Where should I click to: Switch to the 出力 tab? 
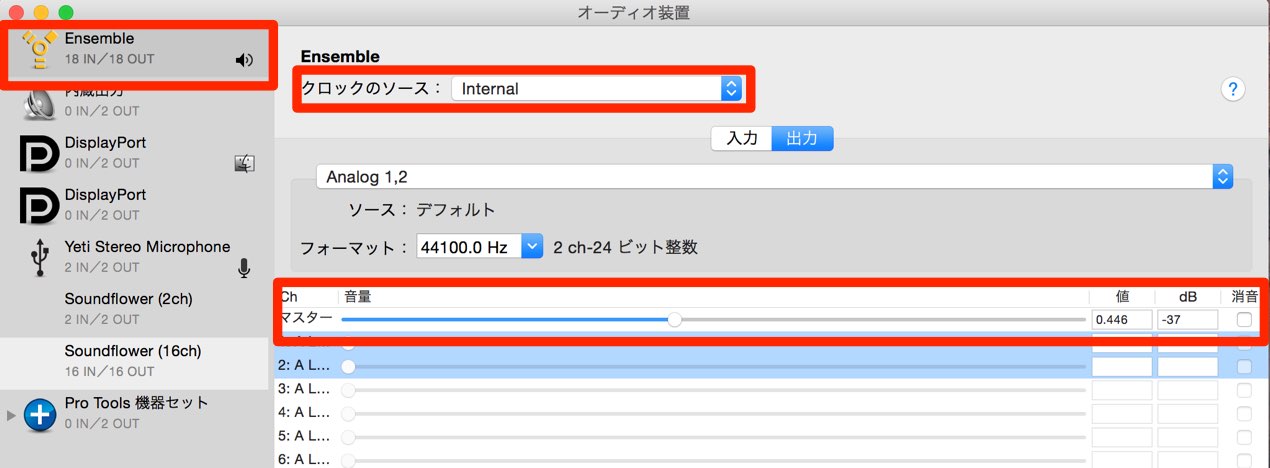click(x=802, y=139)
